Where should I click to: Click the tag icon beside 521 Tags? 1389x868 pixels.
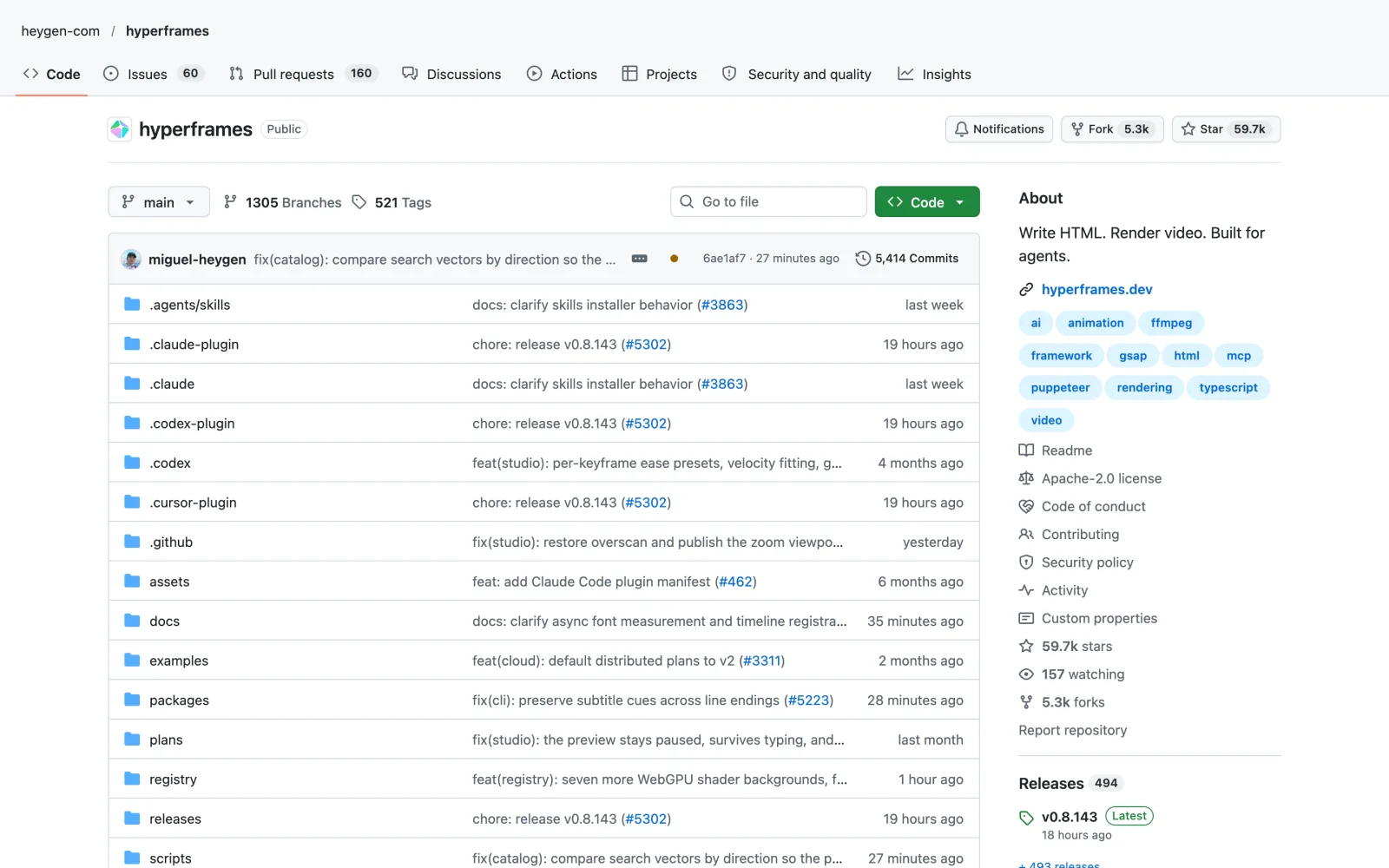[359, 202]
